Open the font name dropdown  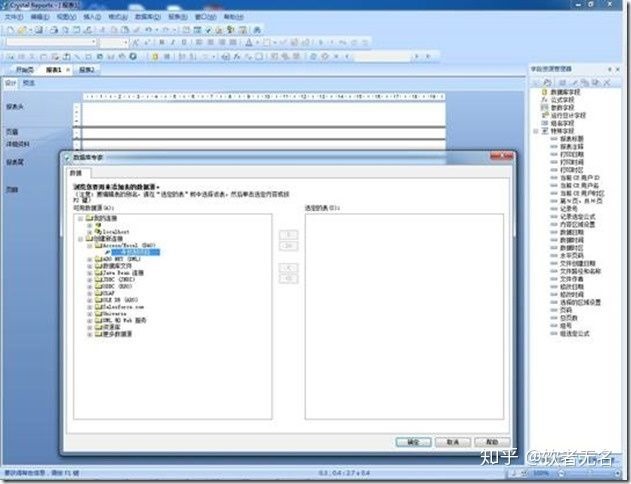93,42
